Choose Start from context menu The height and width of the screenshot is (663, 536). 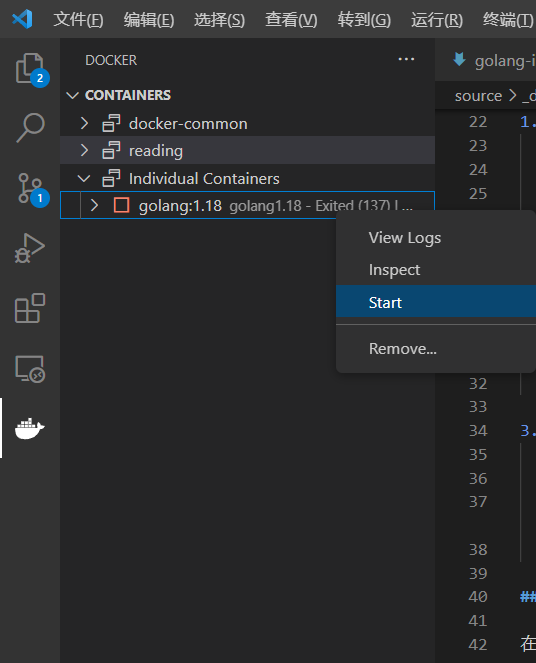[436, 302]
